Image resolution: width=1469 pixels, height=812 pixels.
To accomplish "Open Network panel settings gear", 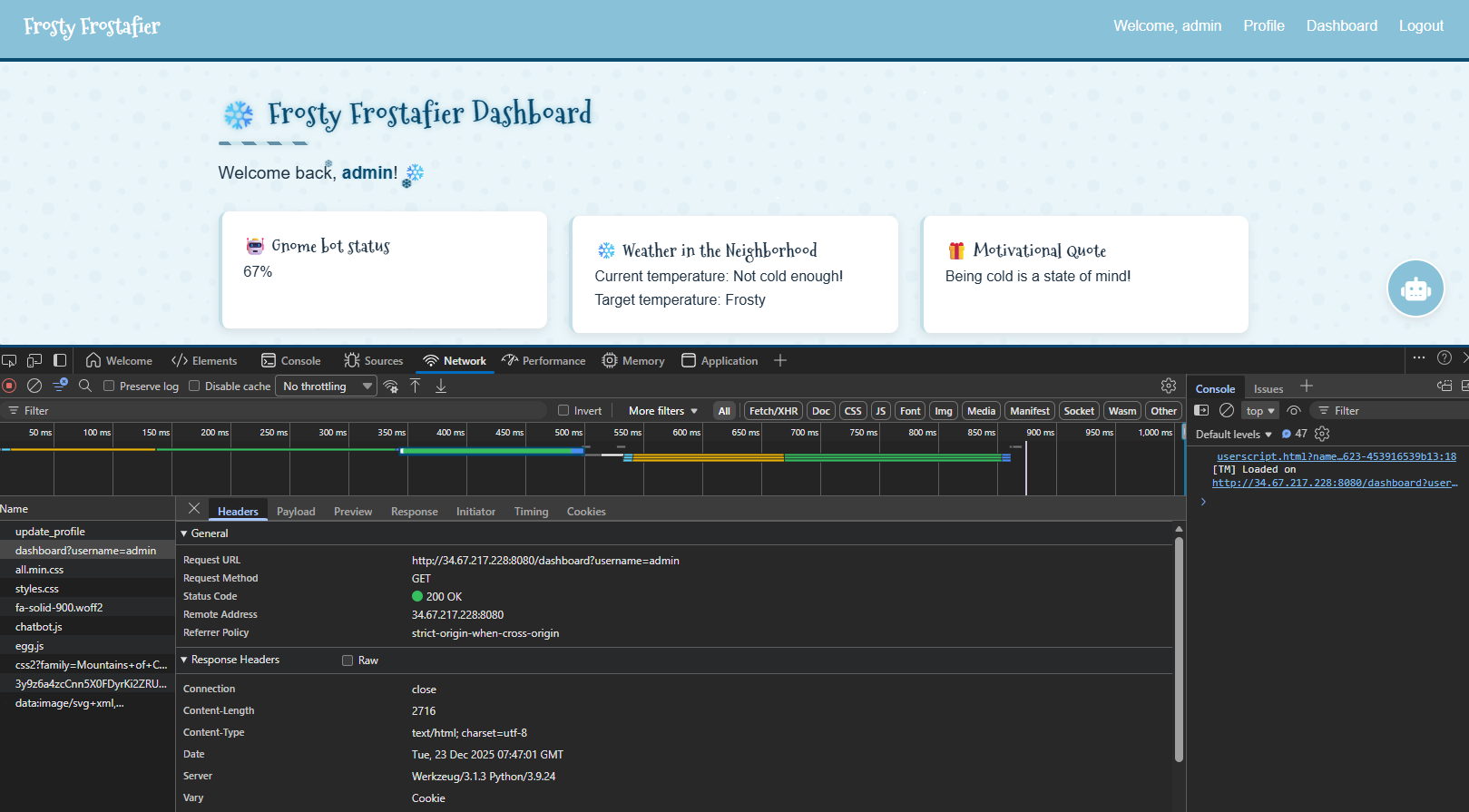I will point(1169,386).
